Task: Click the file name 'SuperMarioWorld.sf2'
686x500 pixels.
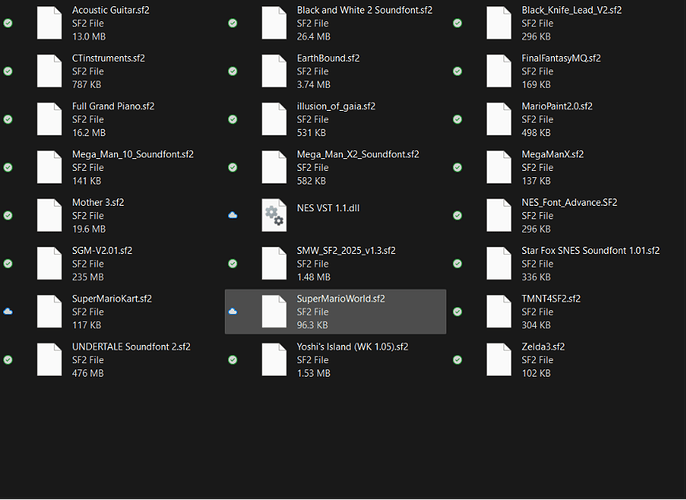Action: tap(341, 299)
